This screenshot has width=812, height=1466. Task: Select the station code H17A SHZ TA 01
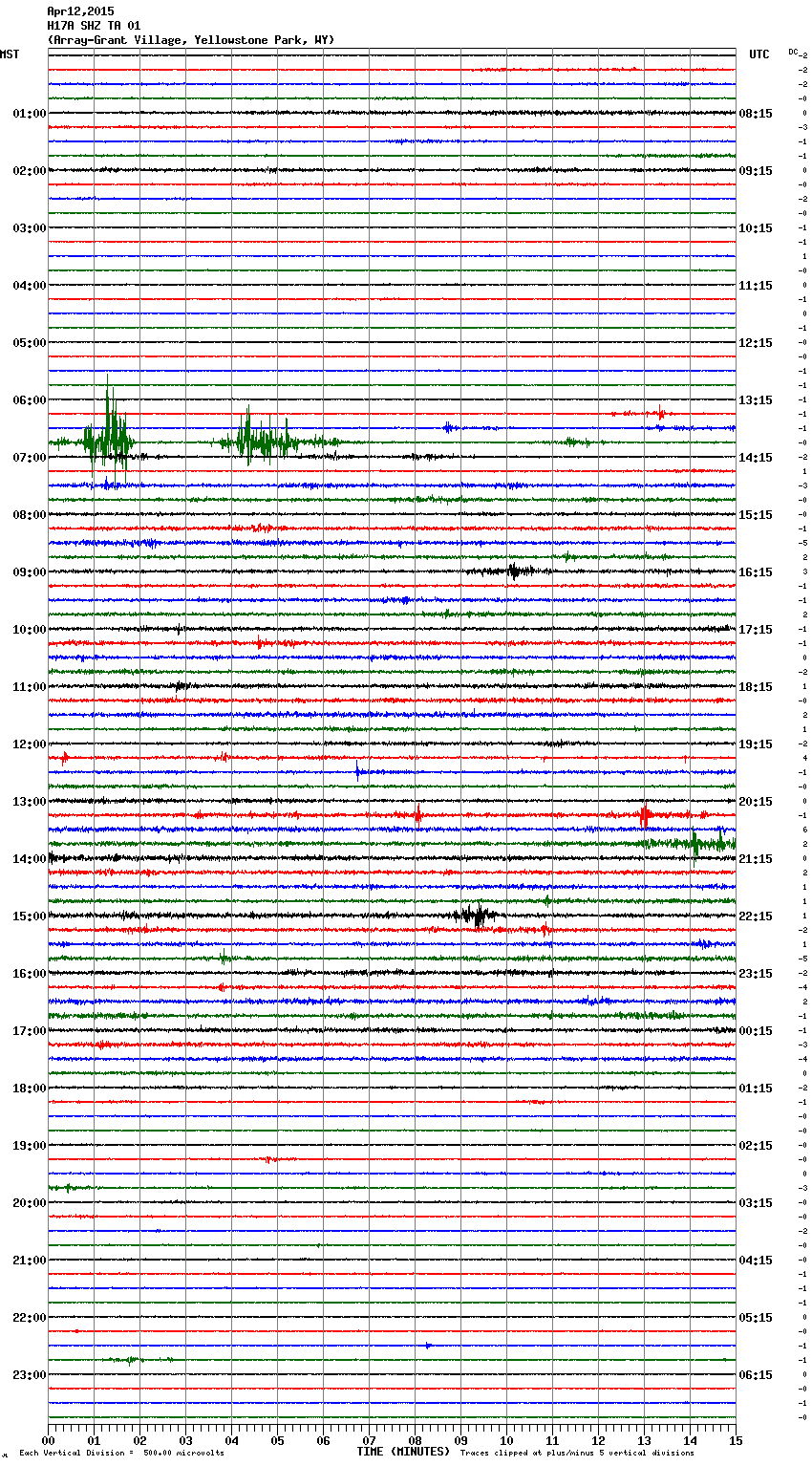click(x=94, y=26)
